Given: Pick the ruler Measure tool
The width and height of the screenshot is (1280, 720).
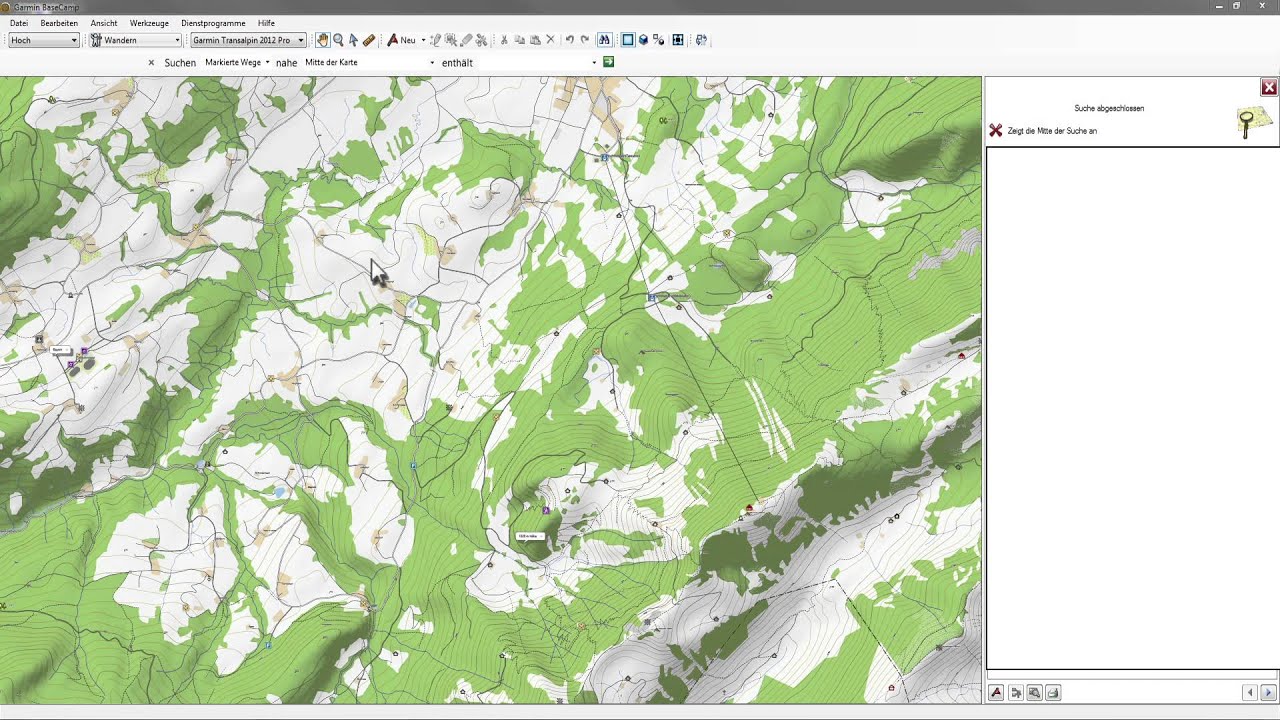Looking at the screenshot, I should point(369,40).
